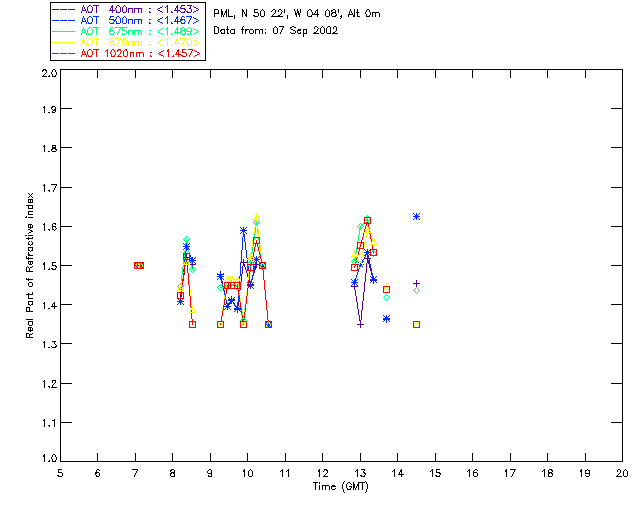Viewport: 640px width, 512px height.
Task: Click the blue asterisk data point near 14.5 GMT
Action: pos(416,216)
